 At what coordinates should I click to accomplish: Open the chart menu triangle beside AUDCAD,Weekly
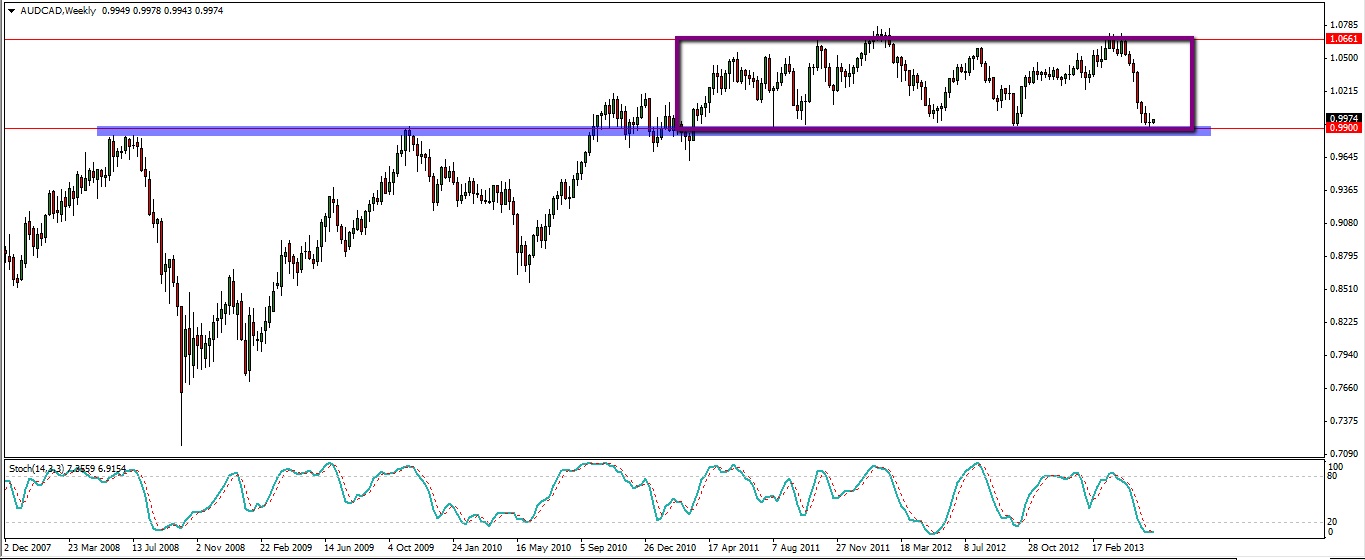(11, 11)
